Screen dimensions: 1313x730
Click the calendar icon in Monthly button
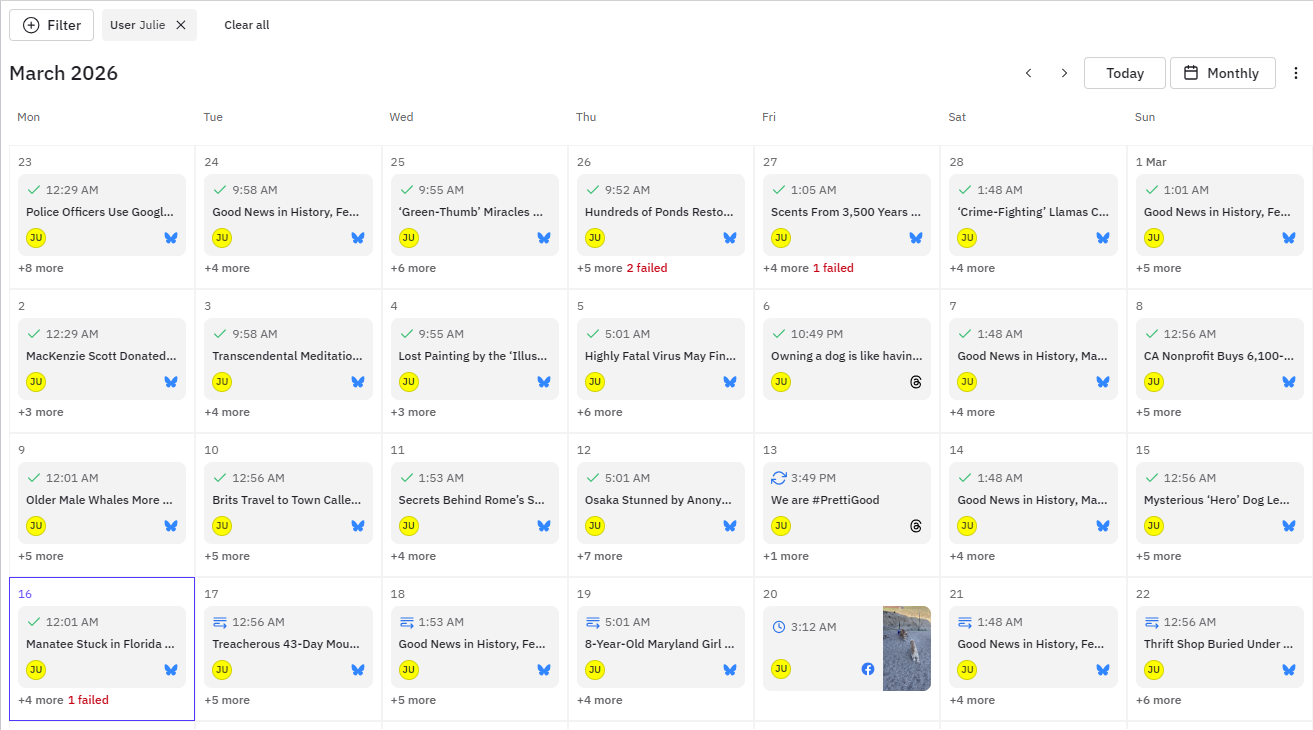coord(1191,73)
